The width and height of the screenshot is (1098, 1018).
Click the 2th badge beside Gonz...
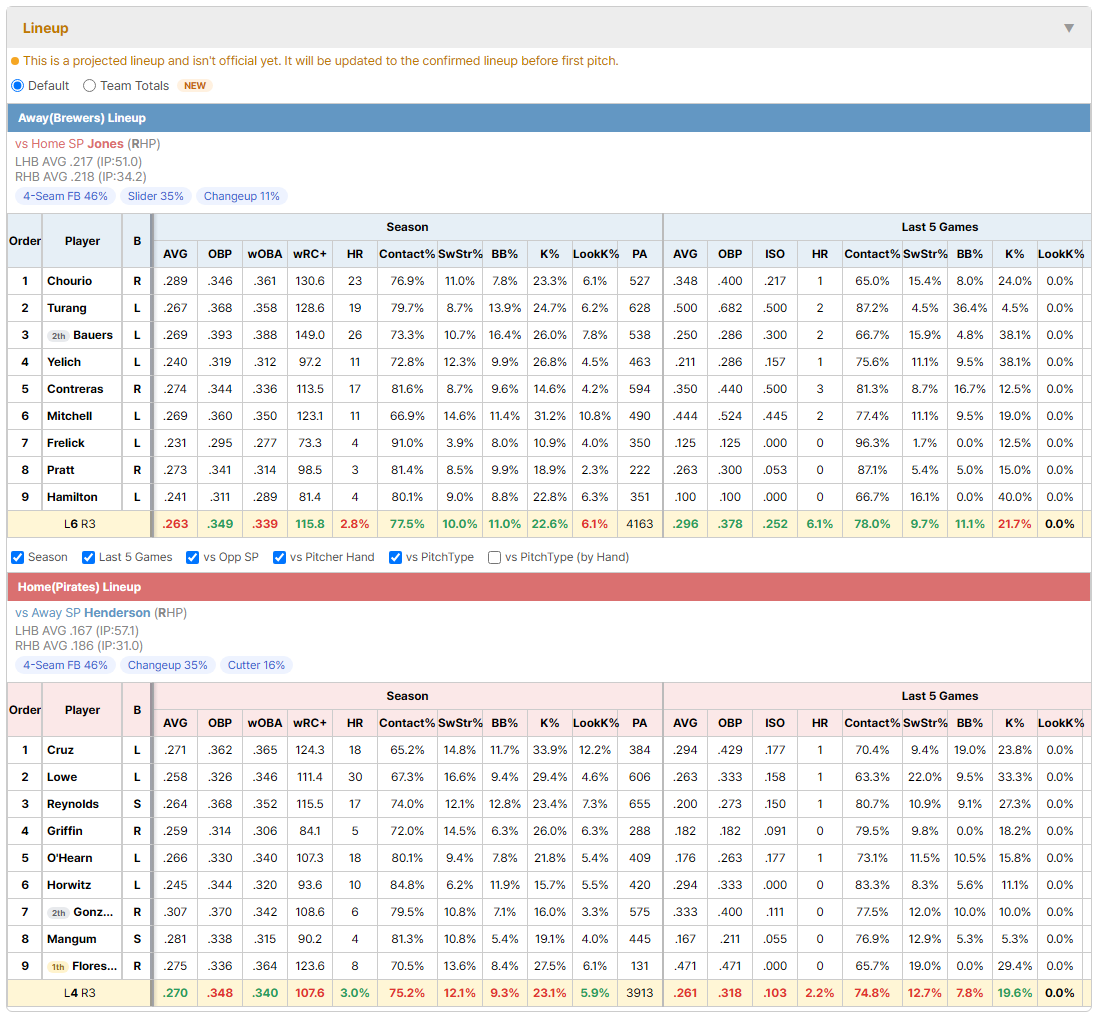click(x=58, y=913)
